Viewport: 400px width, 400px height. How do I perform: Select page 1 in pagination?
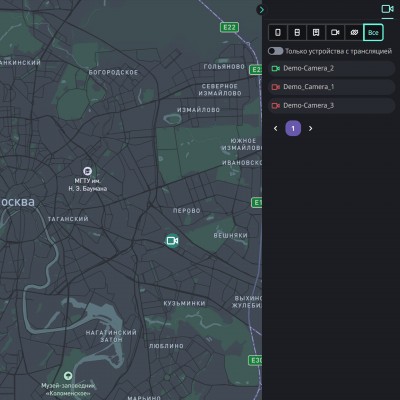click(x=293, y=128)
